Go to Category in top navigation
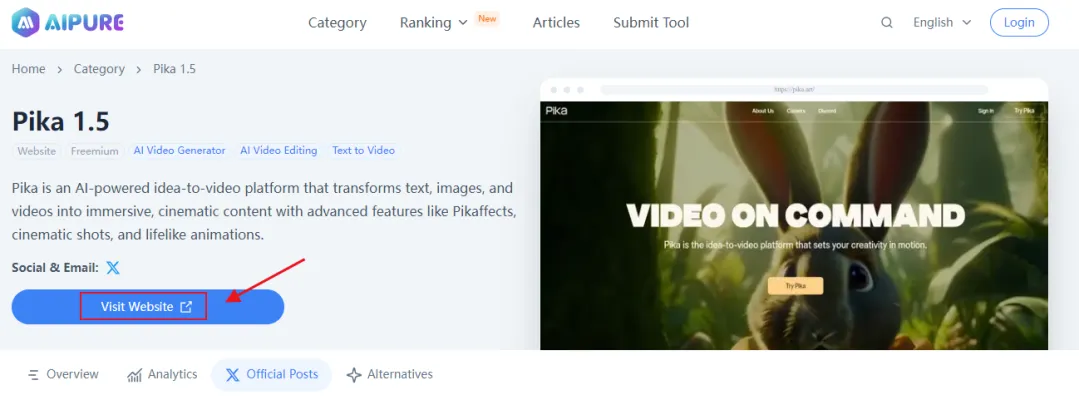The height and width of the screenshot is (400, 1079). point(337,22)
